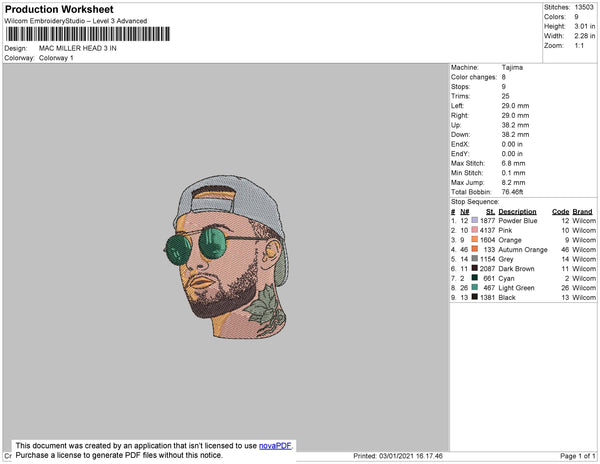Click the 'Autumn Orange' description text
Screen dimensions: 600x464
pos(523,249)
